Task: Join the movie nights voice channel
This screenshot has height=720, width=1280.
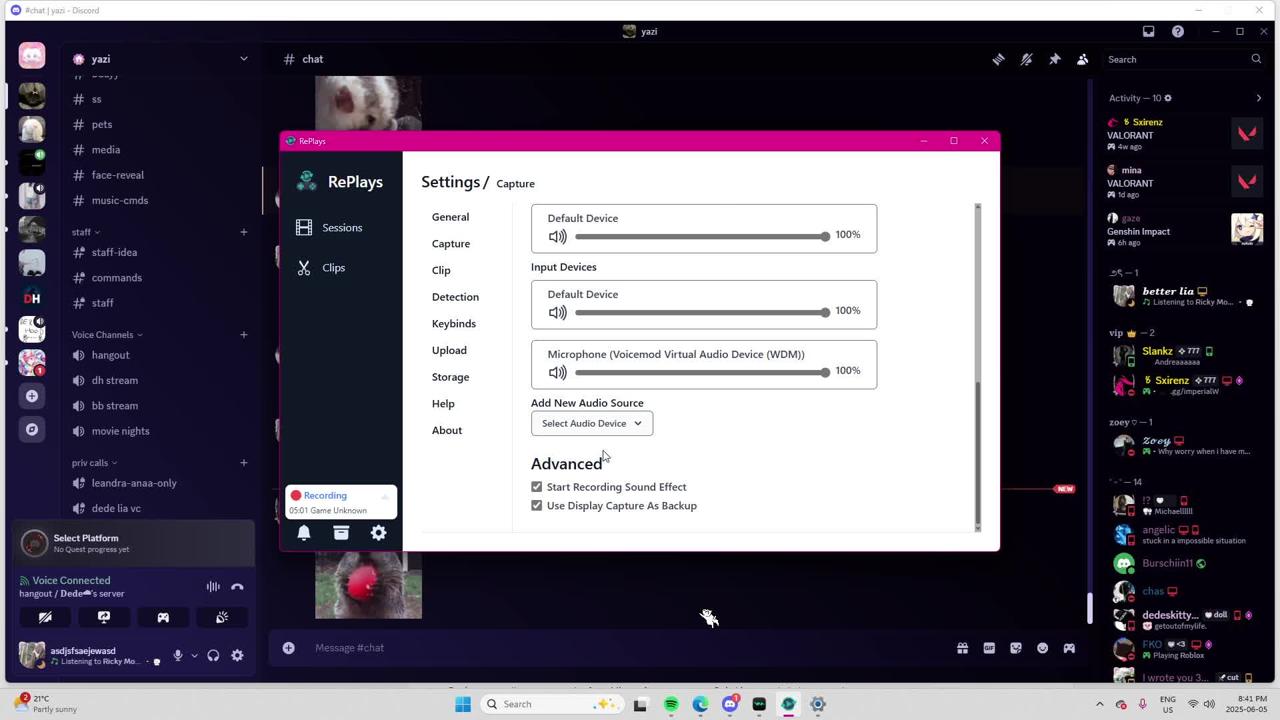Action: click(120, 431)
